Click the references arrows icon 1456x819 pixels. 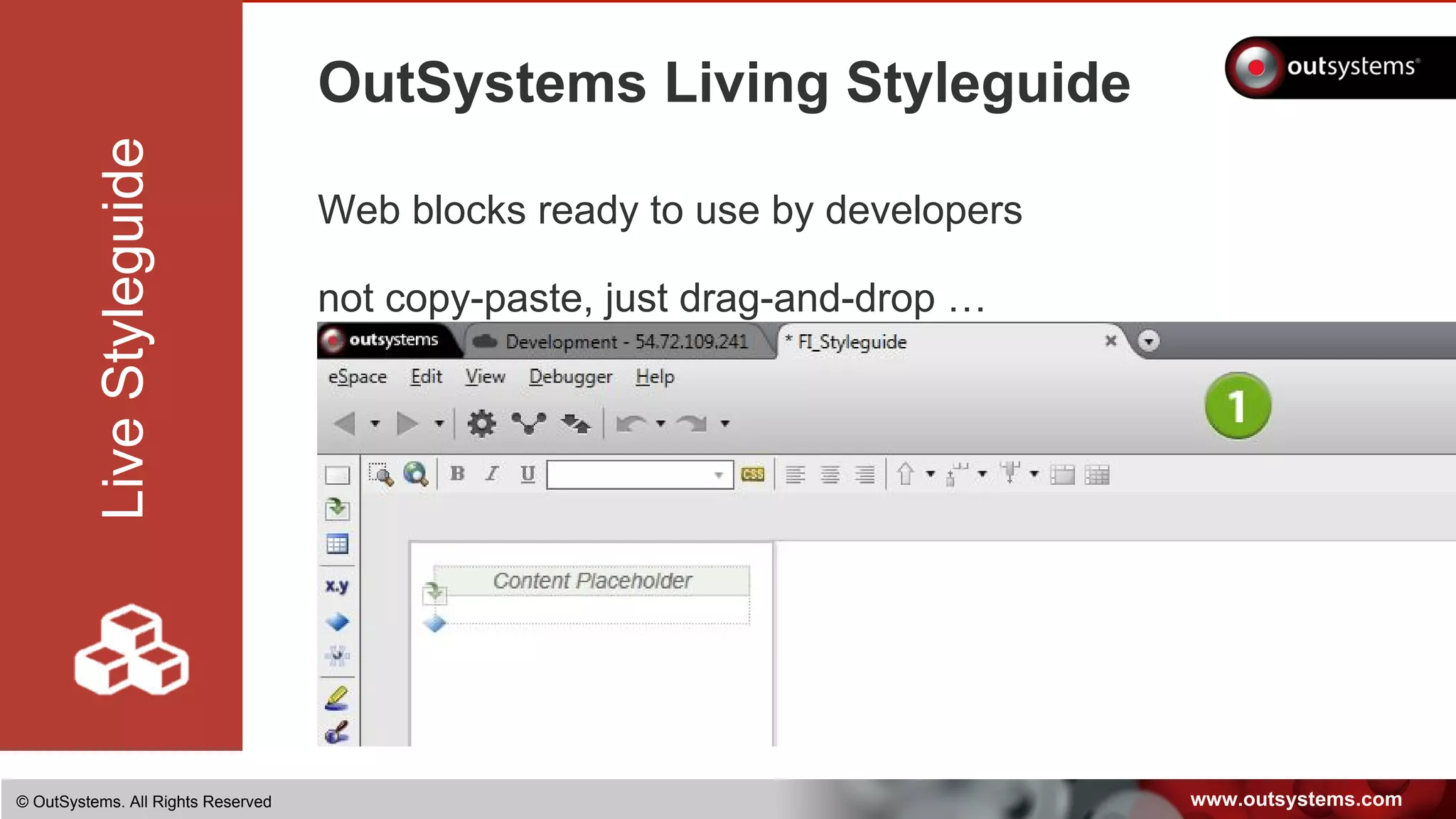pos(575,424)
